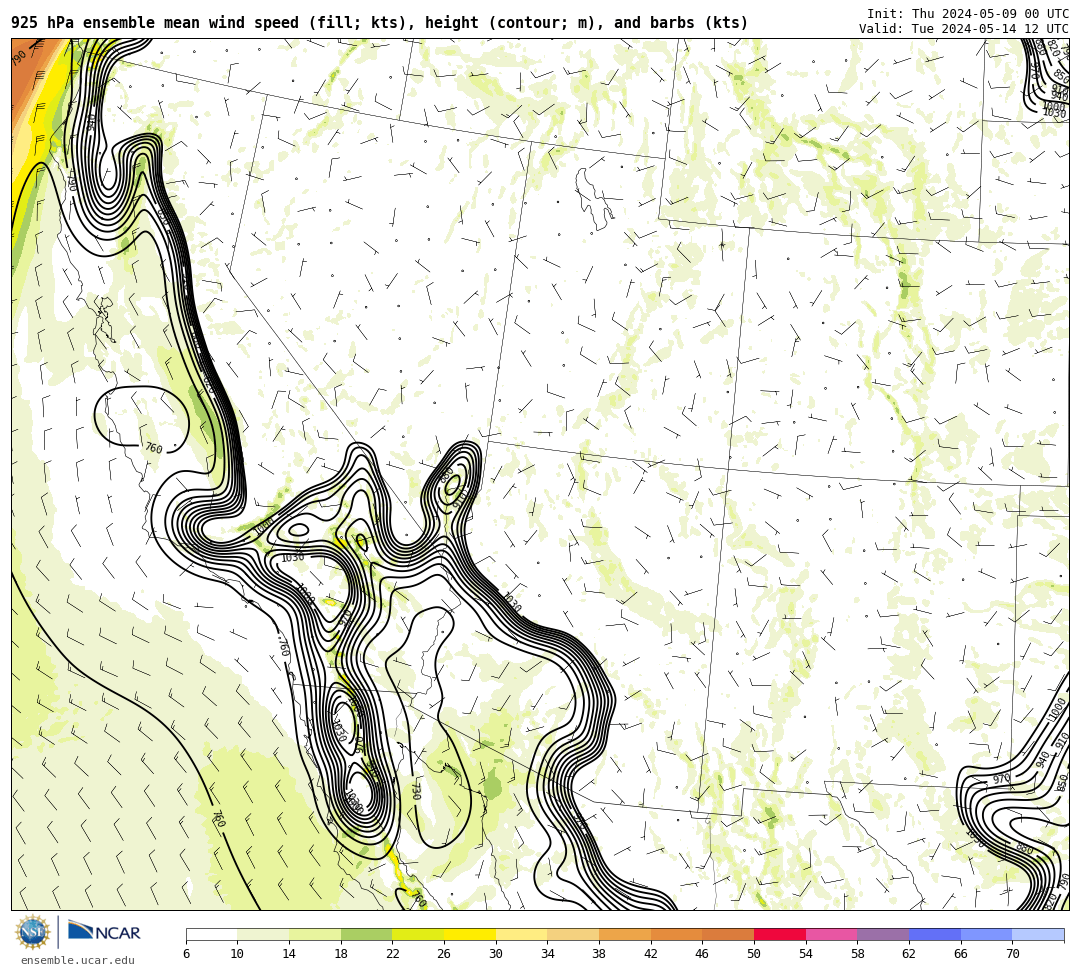1080x973 pixels.
Task: Pick the dark orange 46–50 kts swatch
Action: point(728,934)
